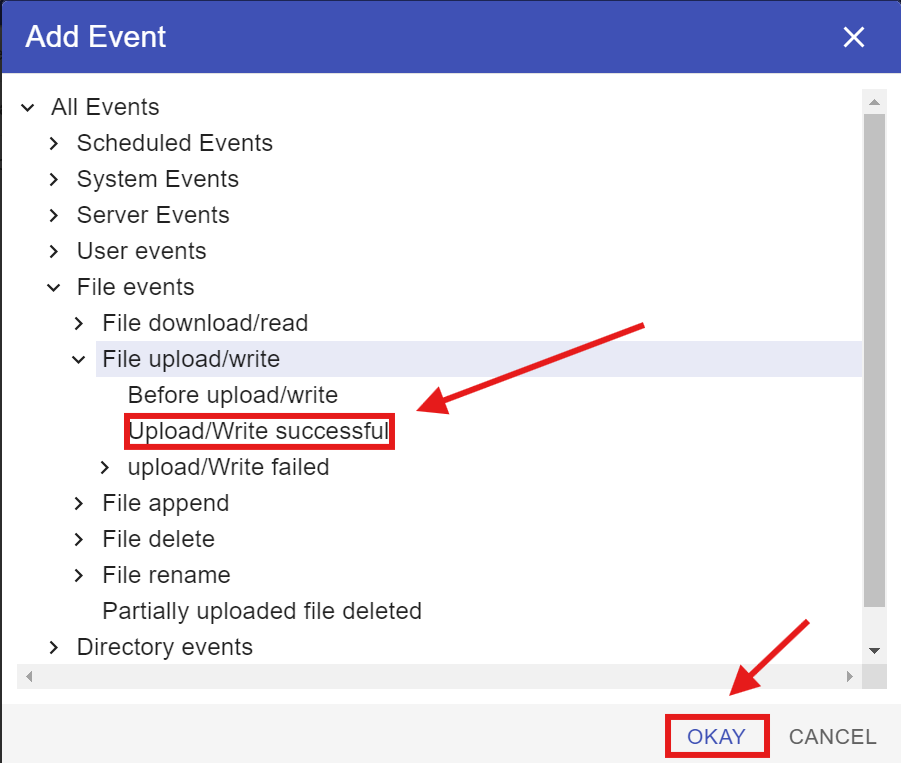This screenshot has width=901, height=763.
Task: Click the CANCEL button
Action: pos(832,737)
